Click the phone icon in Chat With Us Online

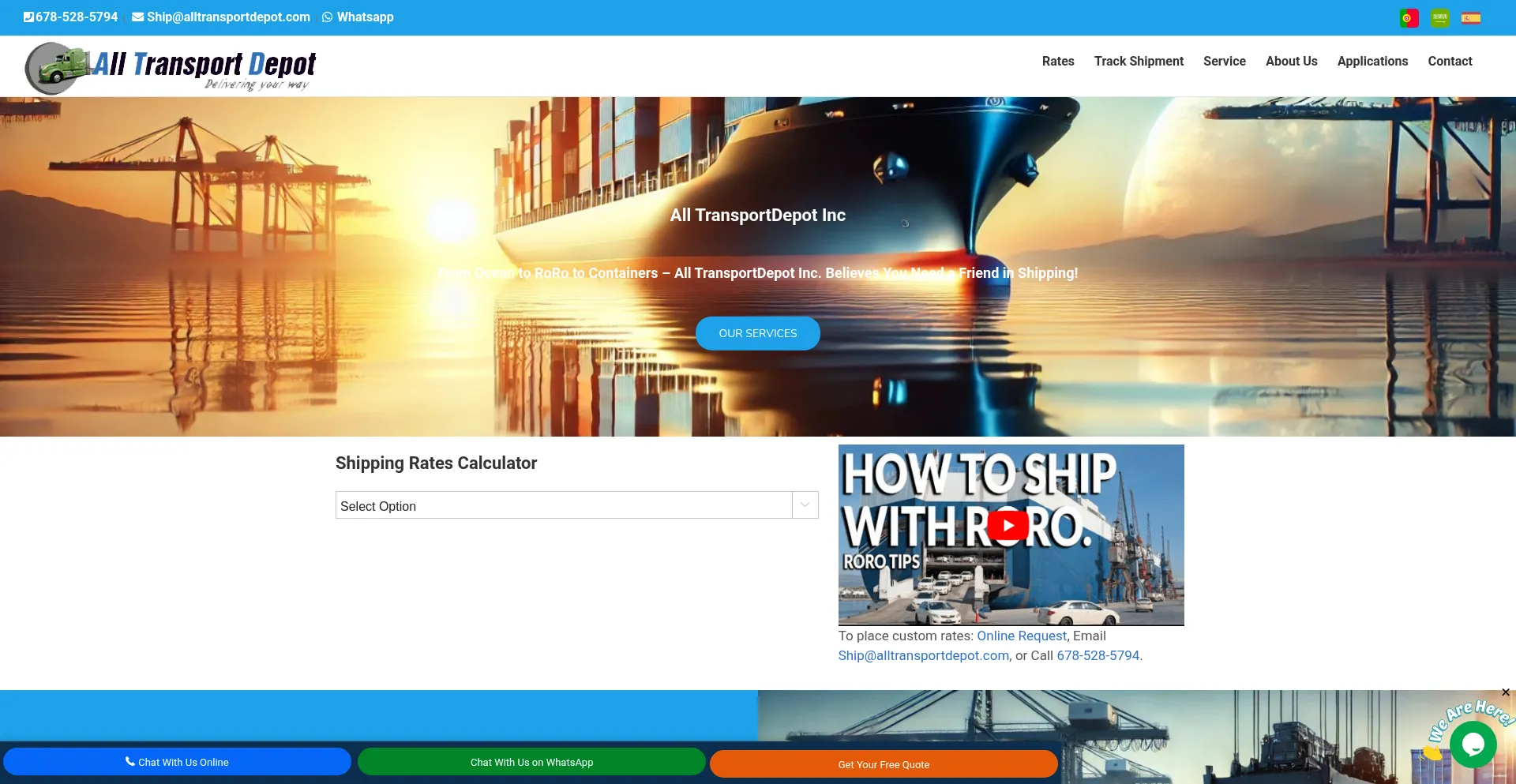pos(130,761)
